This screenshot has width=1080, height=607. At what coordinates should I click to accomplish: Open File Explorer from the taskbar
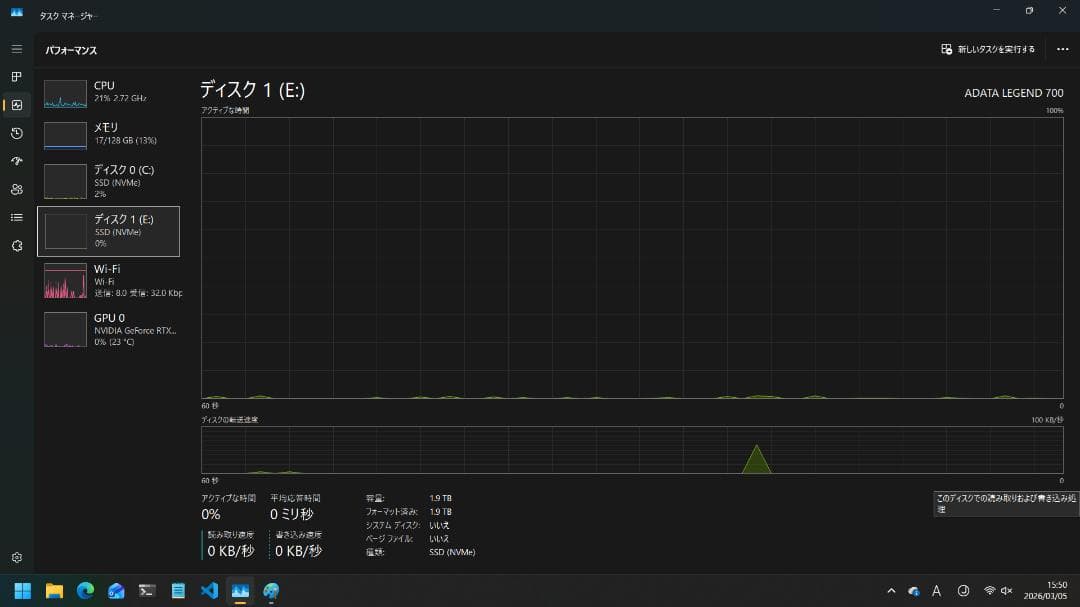click(55, 590)
